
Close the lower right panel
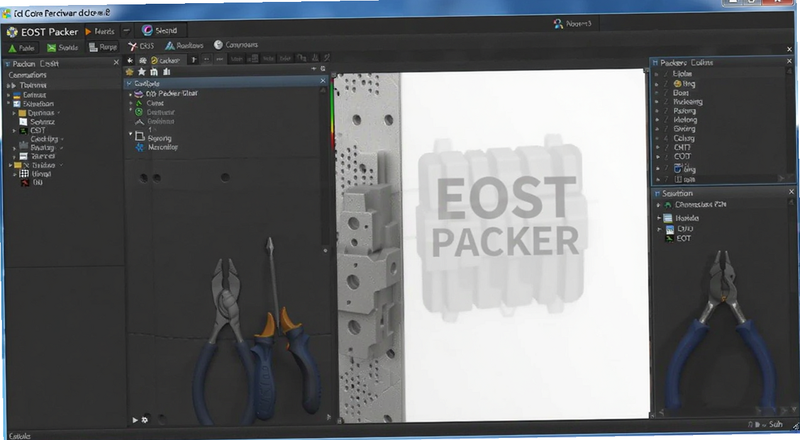click(791, 192)
